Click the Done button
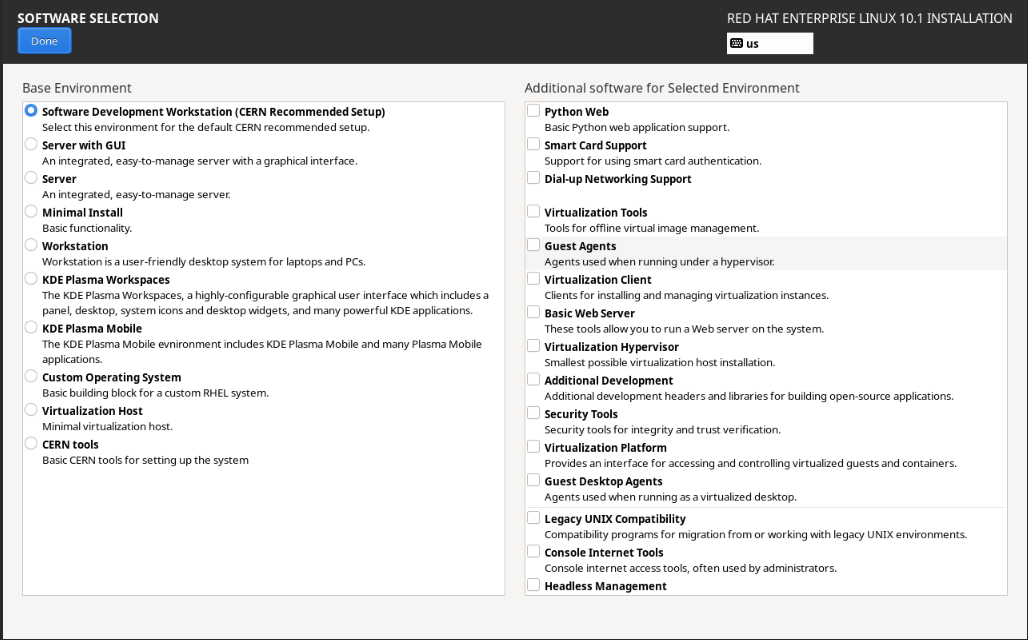The image size is (1028, 640). pos(44,40)
